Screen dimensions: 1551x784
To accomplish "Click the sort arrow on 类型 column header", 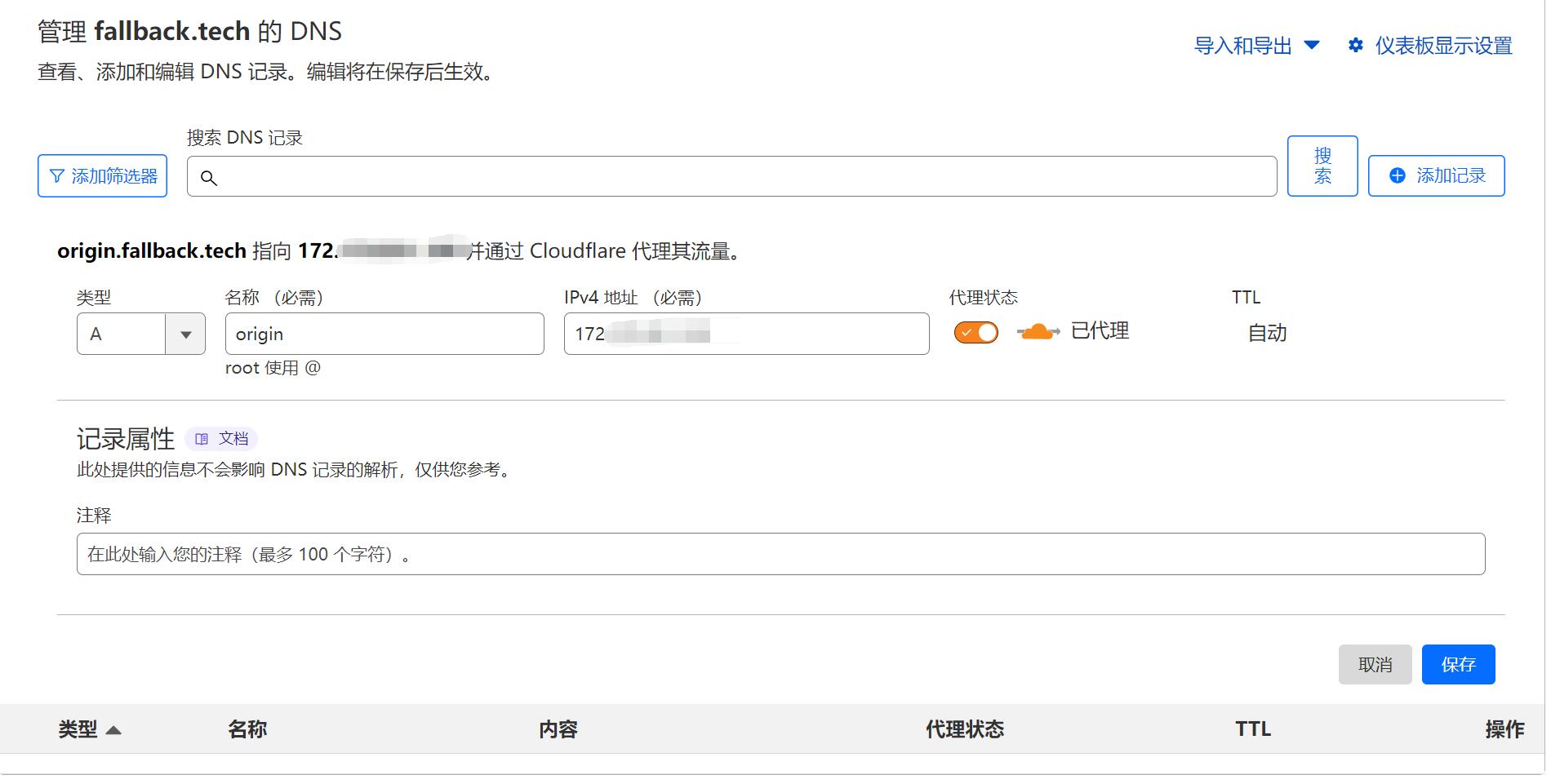I will point(115,729).
